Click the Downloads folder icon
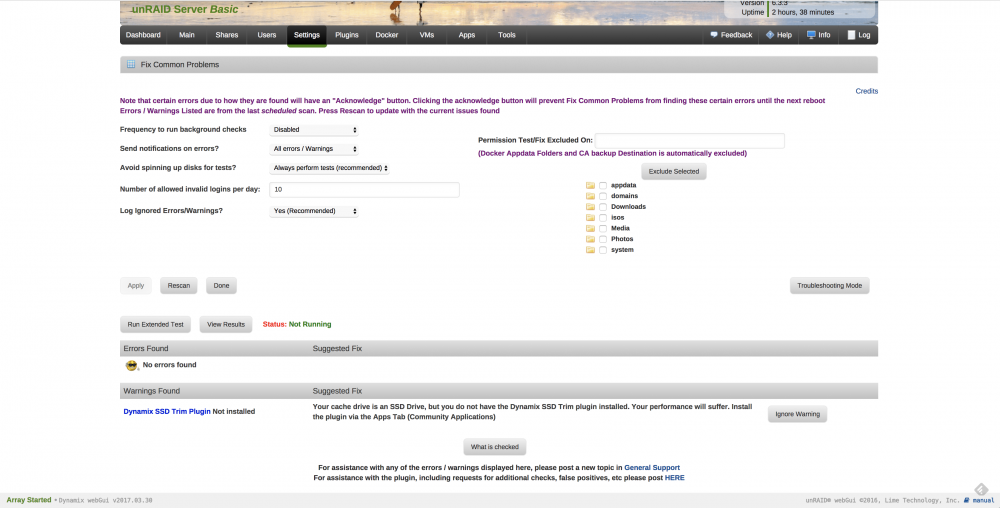Screen dimensions: 1000x508 click(x=590, y=207)
